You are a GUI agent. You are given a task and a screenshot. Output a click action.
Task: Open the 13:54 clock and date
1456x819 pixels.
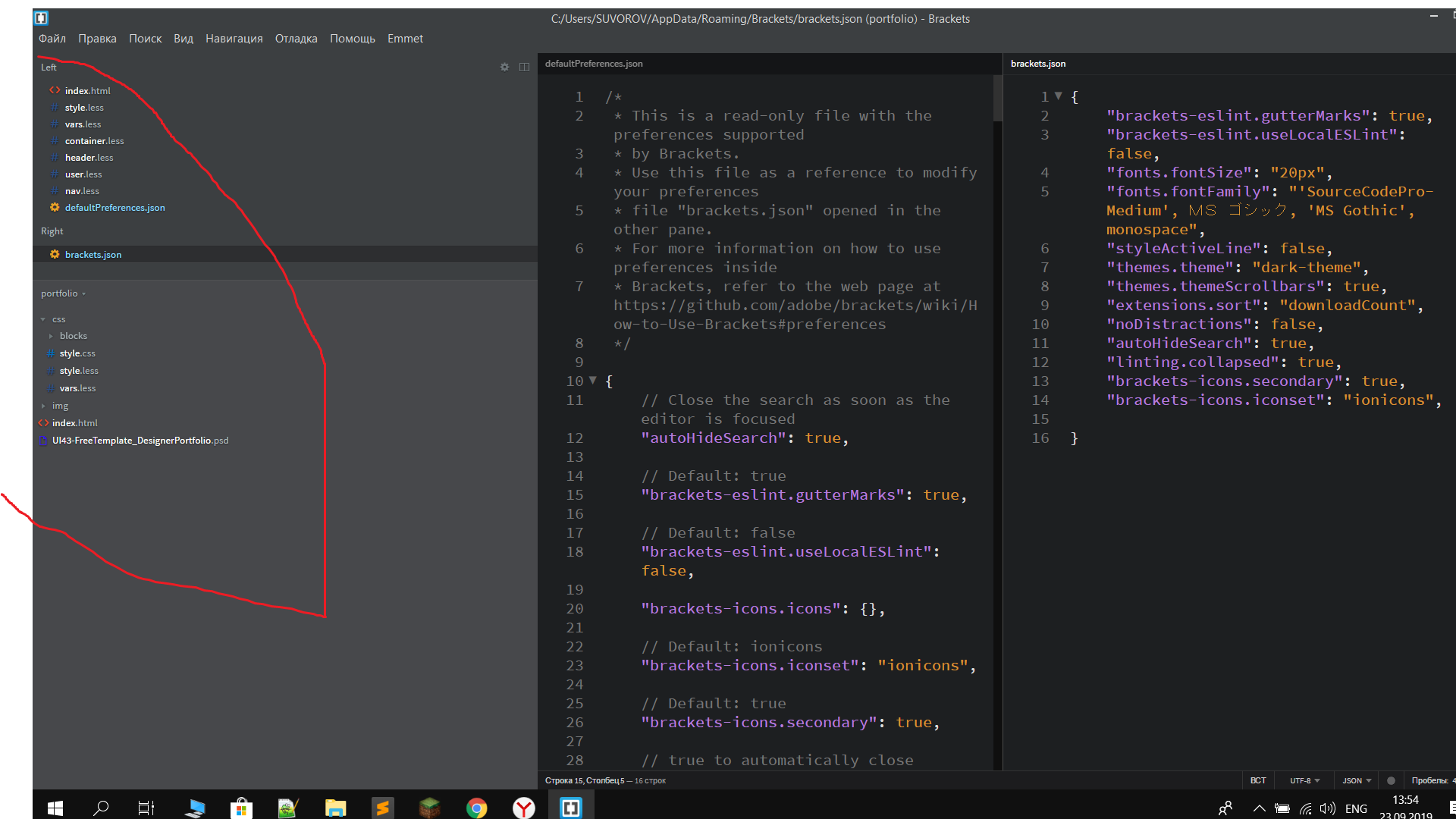[x=1405, y=807]
